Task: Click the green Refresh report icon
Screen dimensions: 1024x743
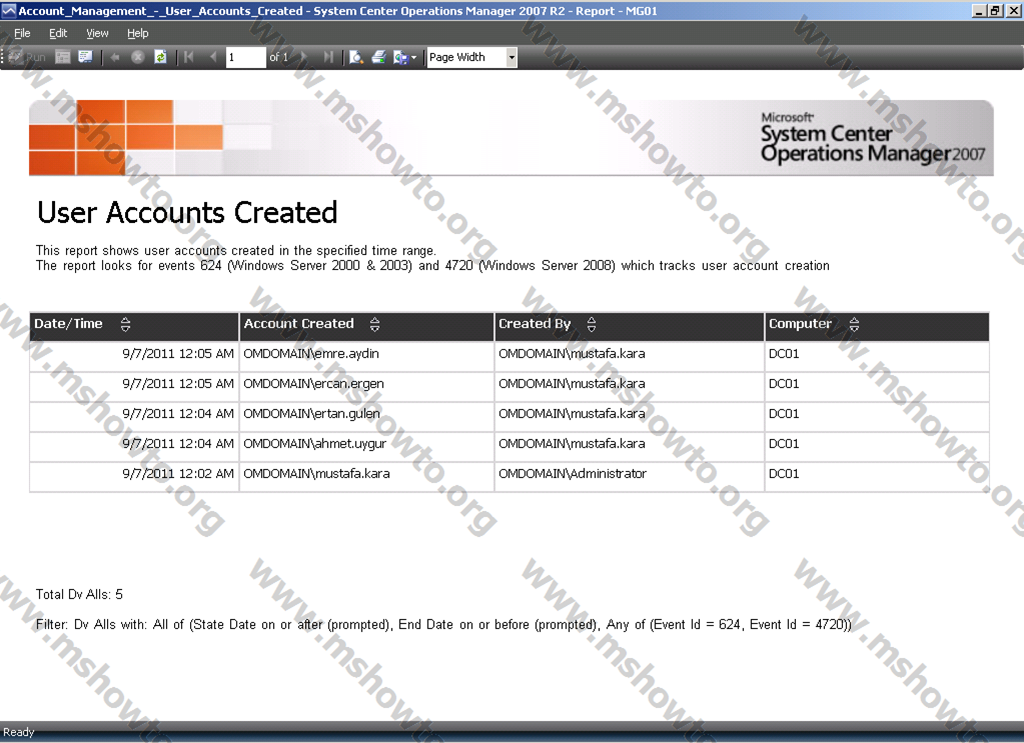Action: click(x=160, y=57)
